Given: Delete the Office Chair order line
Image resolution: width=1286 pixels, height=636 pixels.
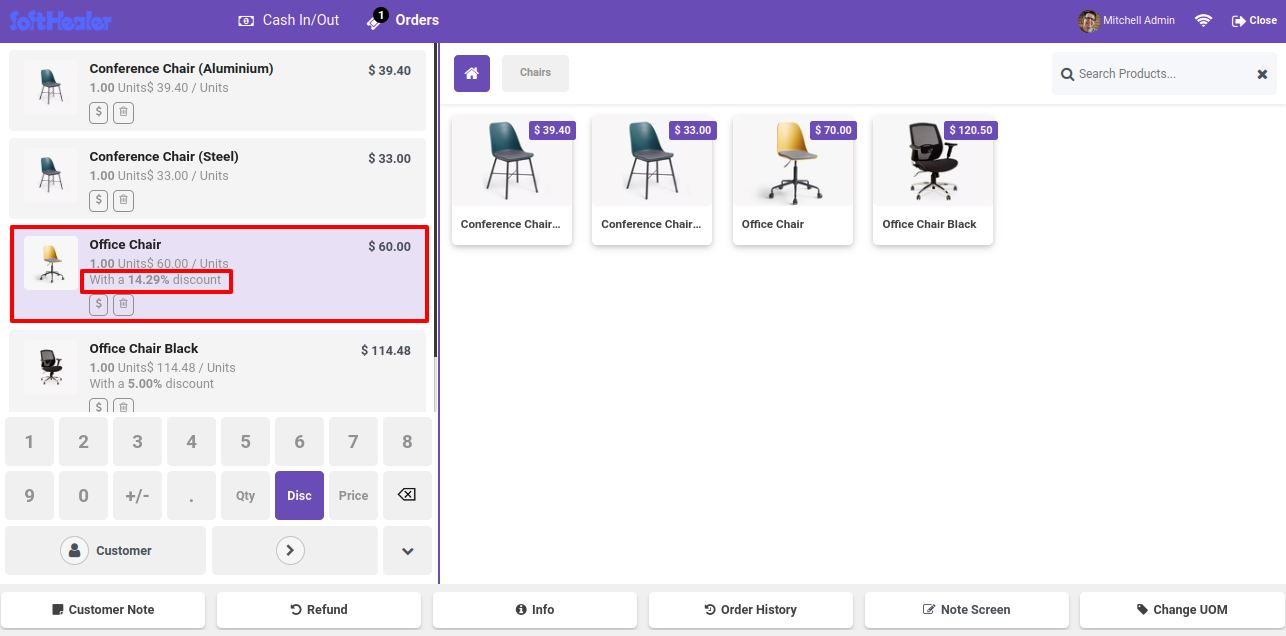Looking at the screenshot, I should click(123, 305).
